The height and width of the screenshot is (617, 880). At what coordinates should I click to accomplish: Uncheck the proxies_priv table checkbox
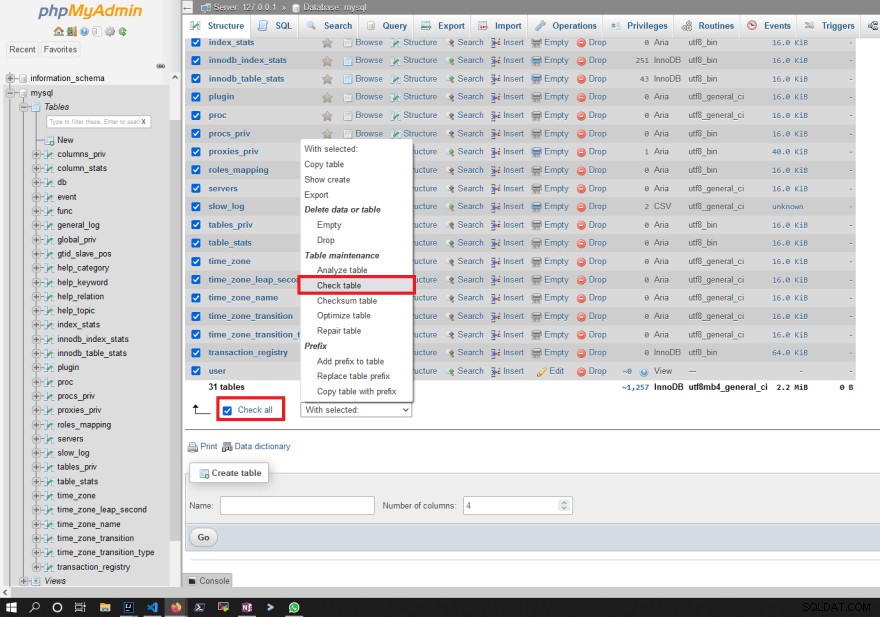pyautogui.click(x=196, y=152)
